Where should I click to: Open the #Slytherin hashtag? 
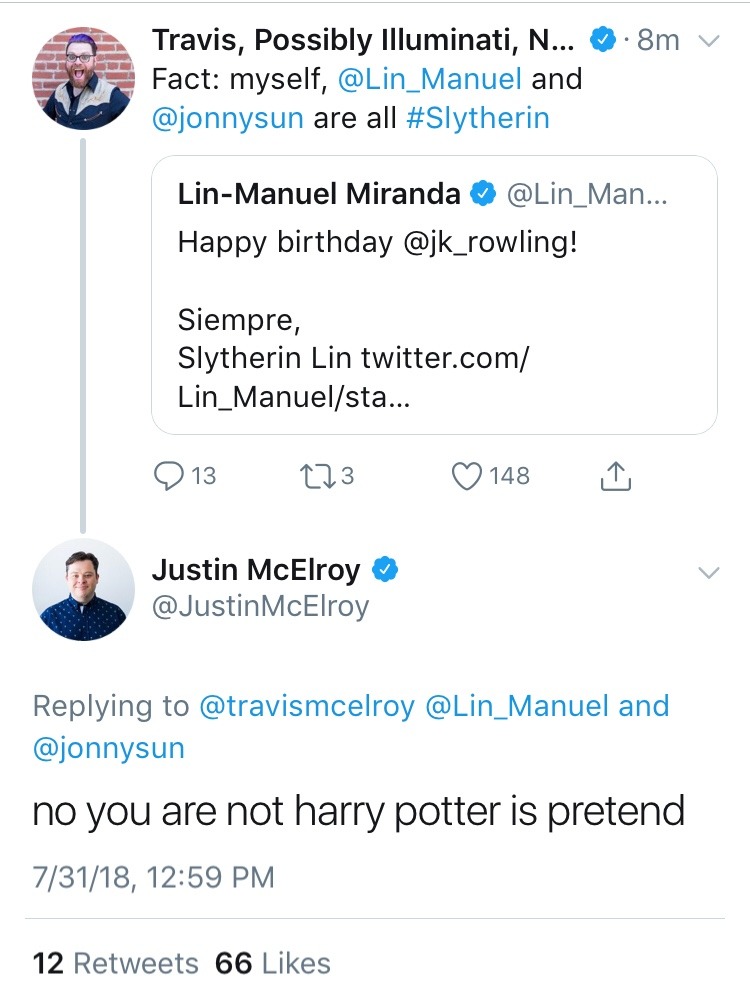(478, 118)
